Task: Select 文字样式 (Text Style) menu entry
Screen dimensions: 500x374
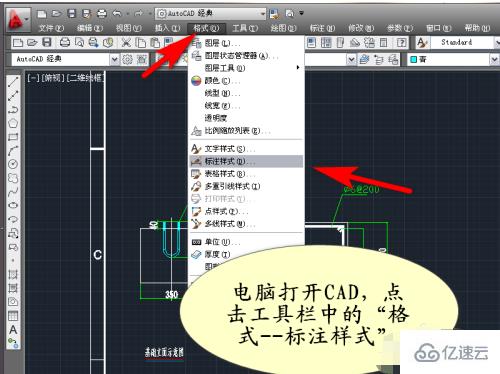Action: (x=247, y=149)
